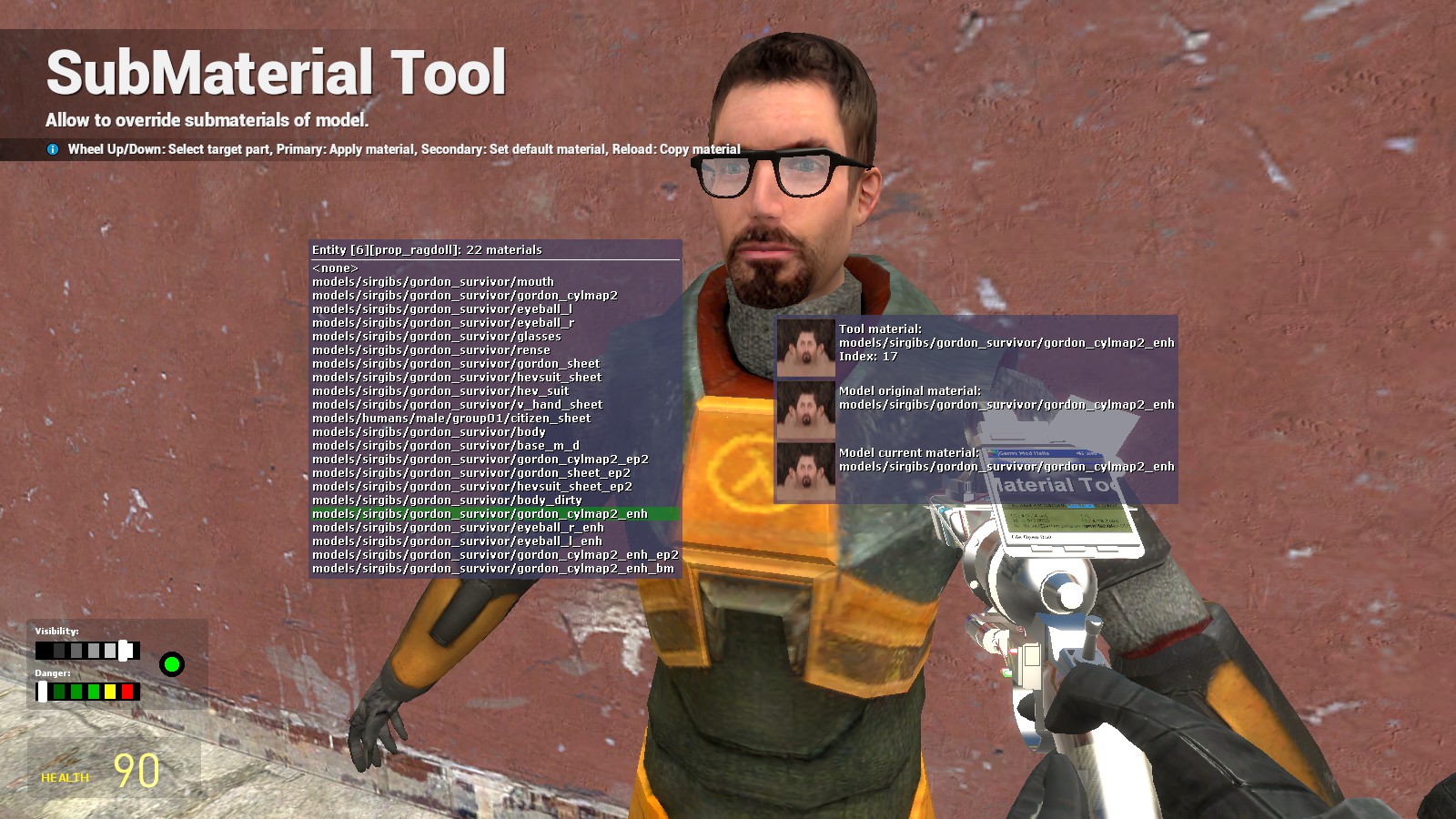This screenshot has width=1456, height=819.
Task: Select the gordon_survivor/gordon_sheet row
Action: [495, 364]
